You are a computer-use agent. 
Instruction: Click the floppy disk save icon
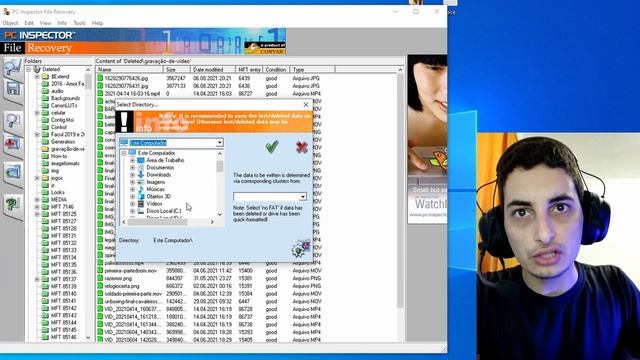(x=13, y=89)
